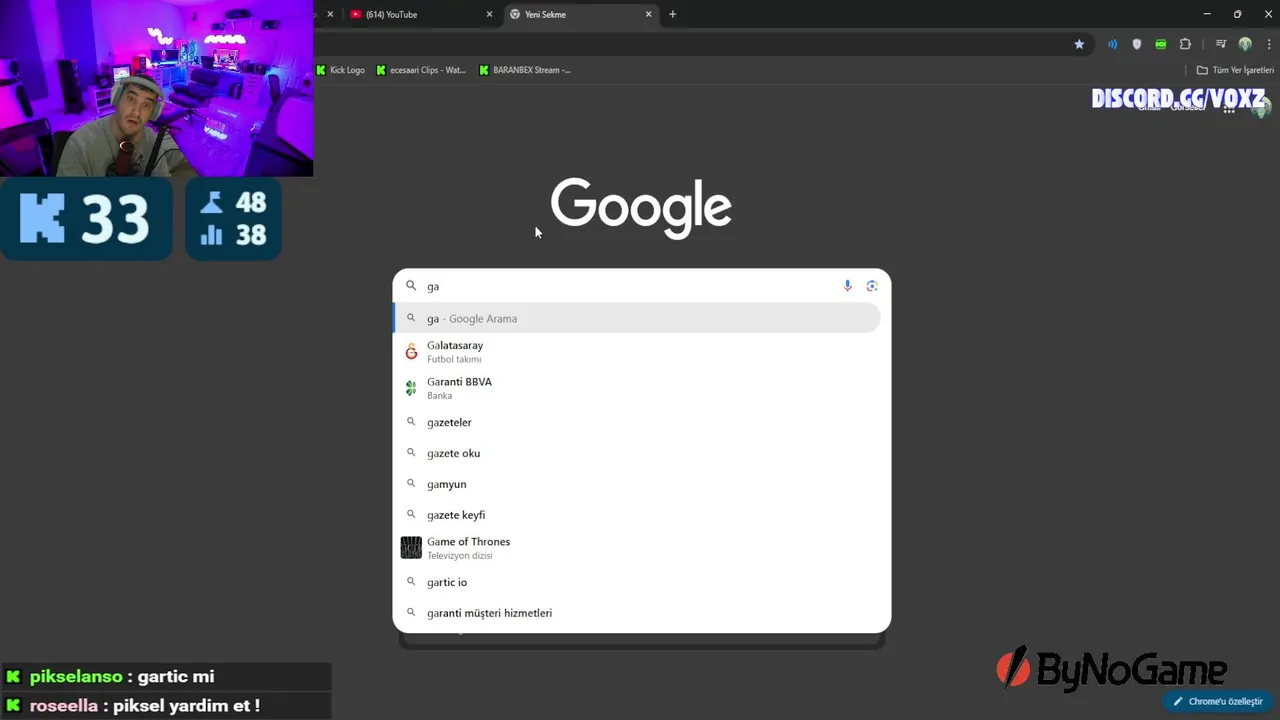This screenshot has width=1280, height=720.
Task: Click the Chrome profile avatar in toolbar
Action: point(1245,44)
